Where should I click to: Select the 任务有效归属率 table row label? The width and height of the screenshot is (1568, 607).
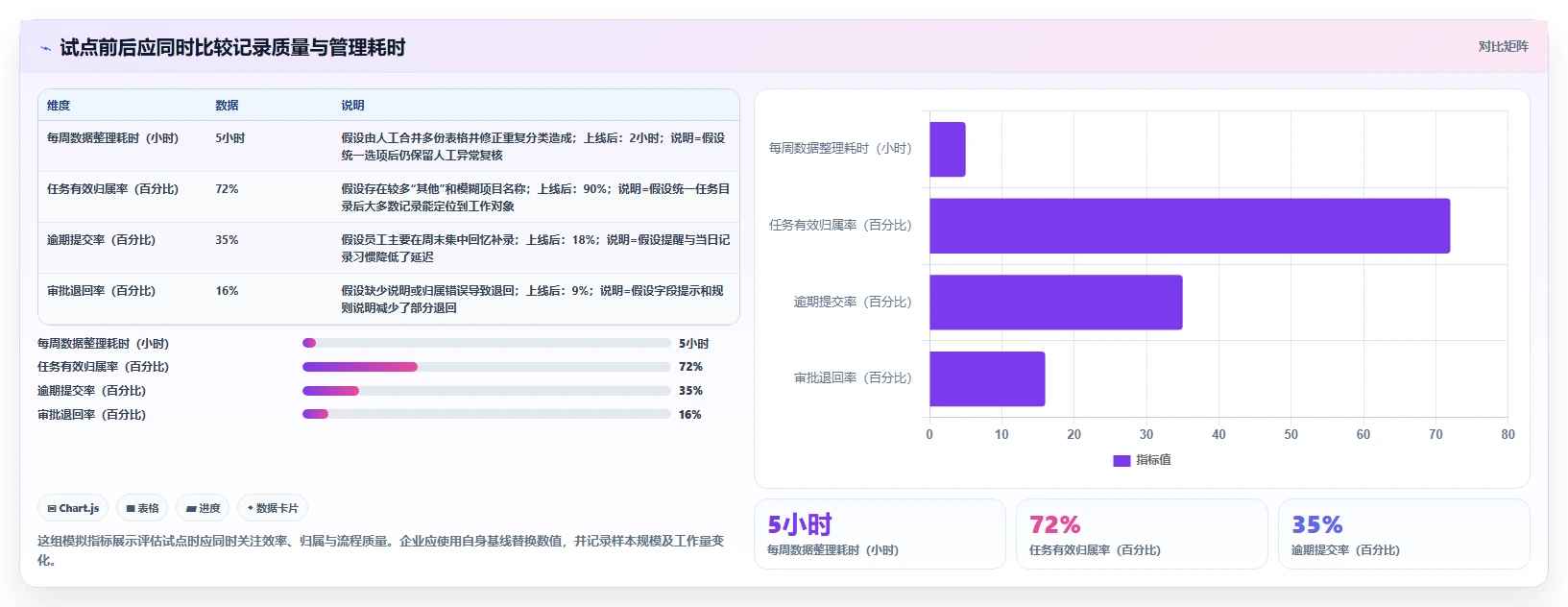[112, 189]
